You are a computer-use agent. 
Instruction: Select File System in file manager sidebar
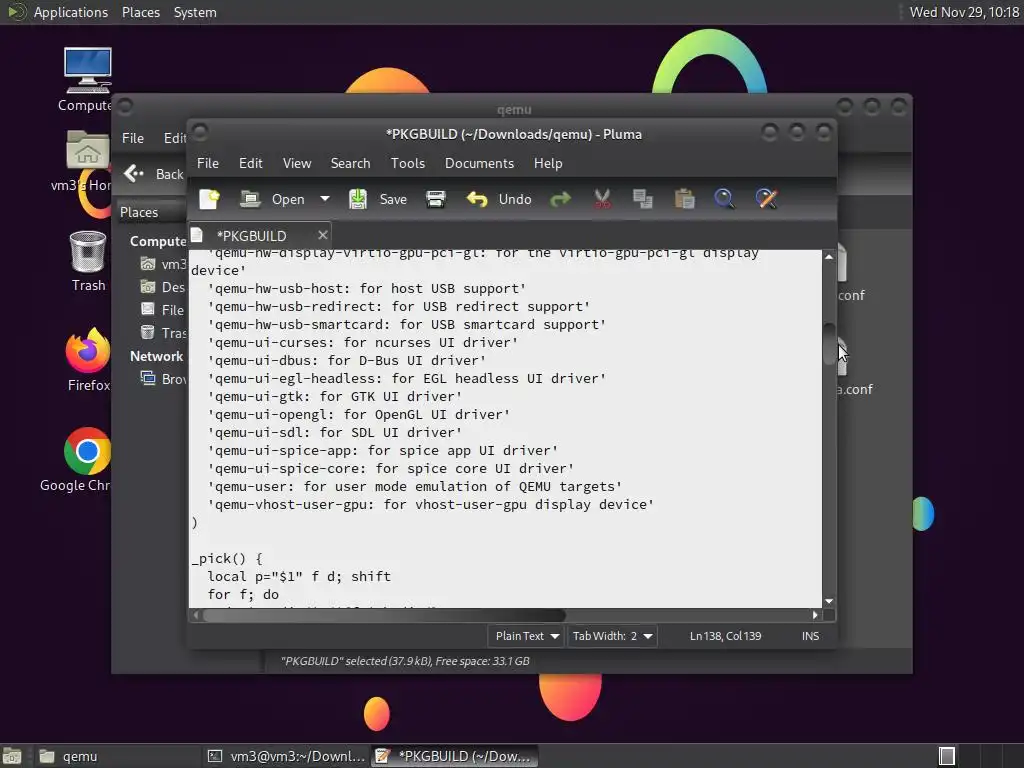163,310
